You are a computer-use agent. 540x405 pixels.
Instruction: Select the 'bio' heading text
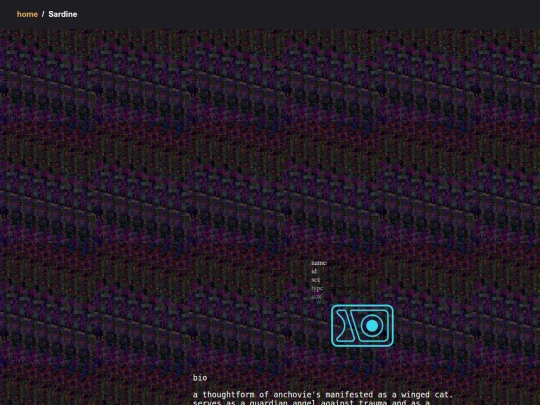tap(200, 378)
